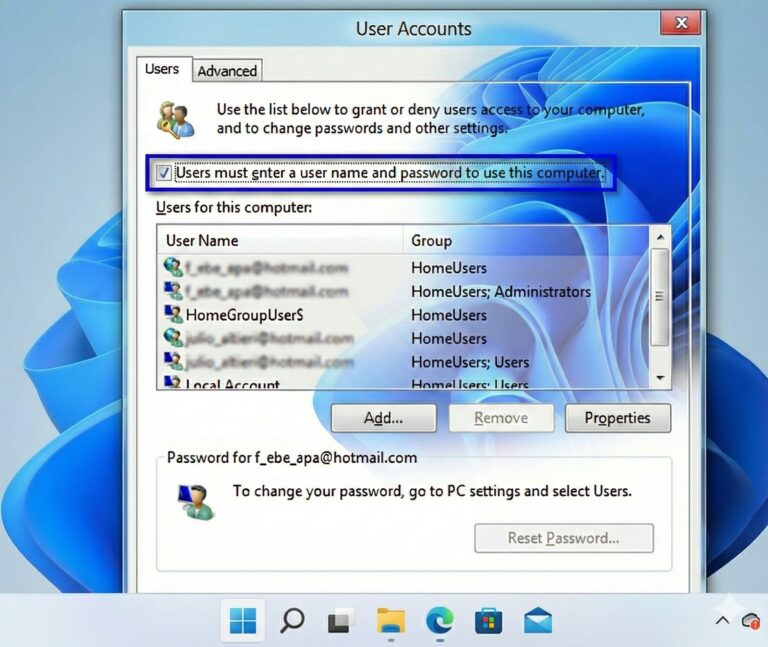Open Task View on the taskbar
The image size is (768, 647).
[341, 621]
